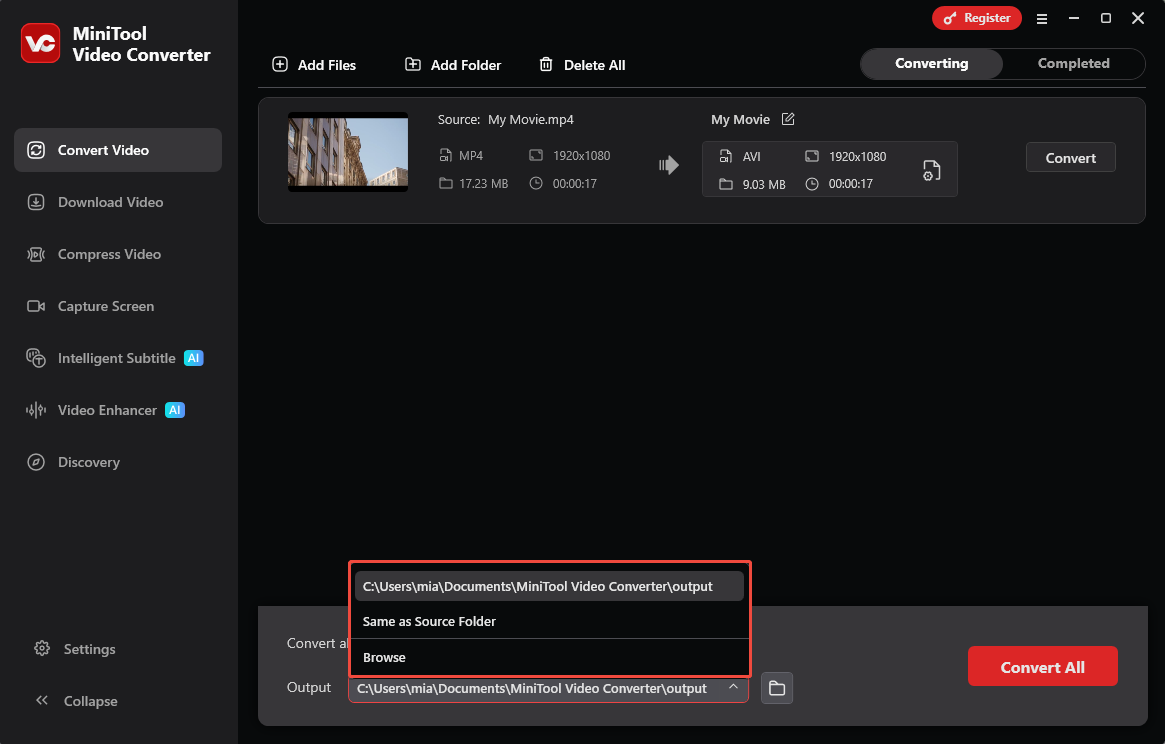Click the Download Video arrow icon
Image resolution: width=1165 pixels, height=744 pixels.
click(36, 202)
